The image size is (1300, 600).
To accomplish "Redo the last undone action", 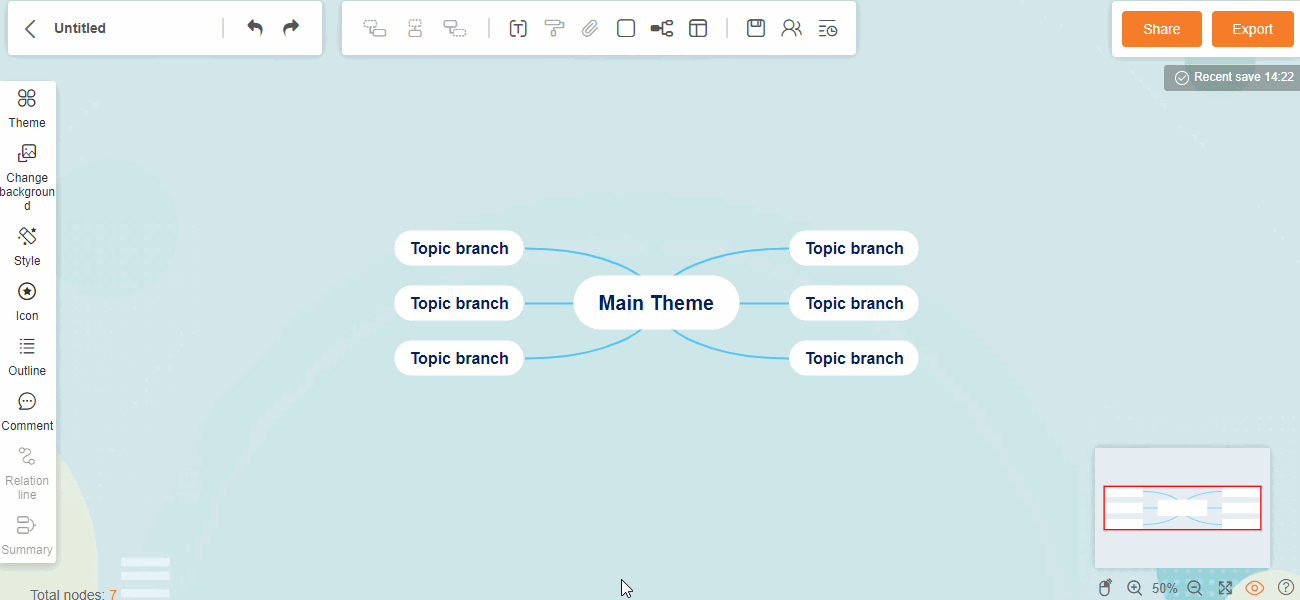I will coord(291,28).
